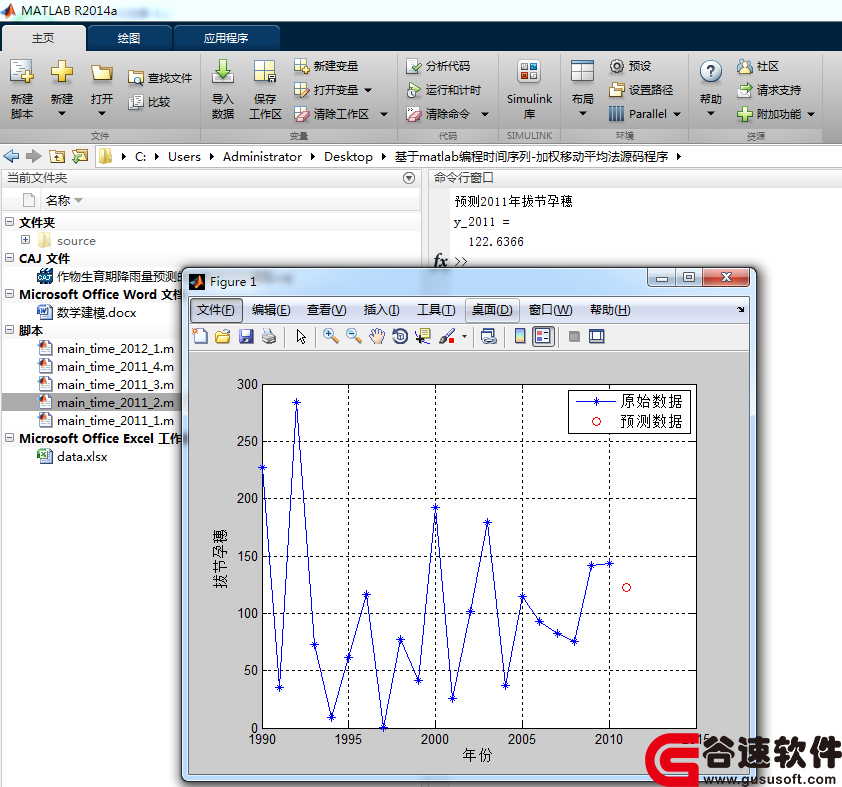The height and width of the screenshot is (787, 842).
Task: Open 桌面(D) menu in Figure 1
Action: pos(492,310)
